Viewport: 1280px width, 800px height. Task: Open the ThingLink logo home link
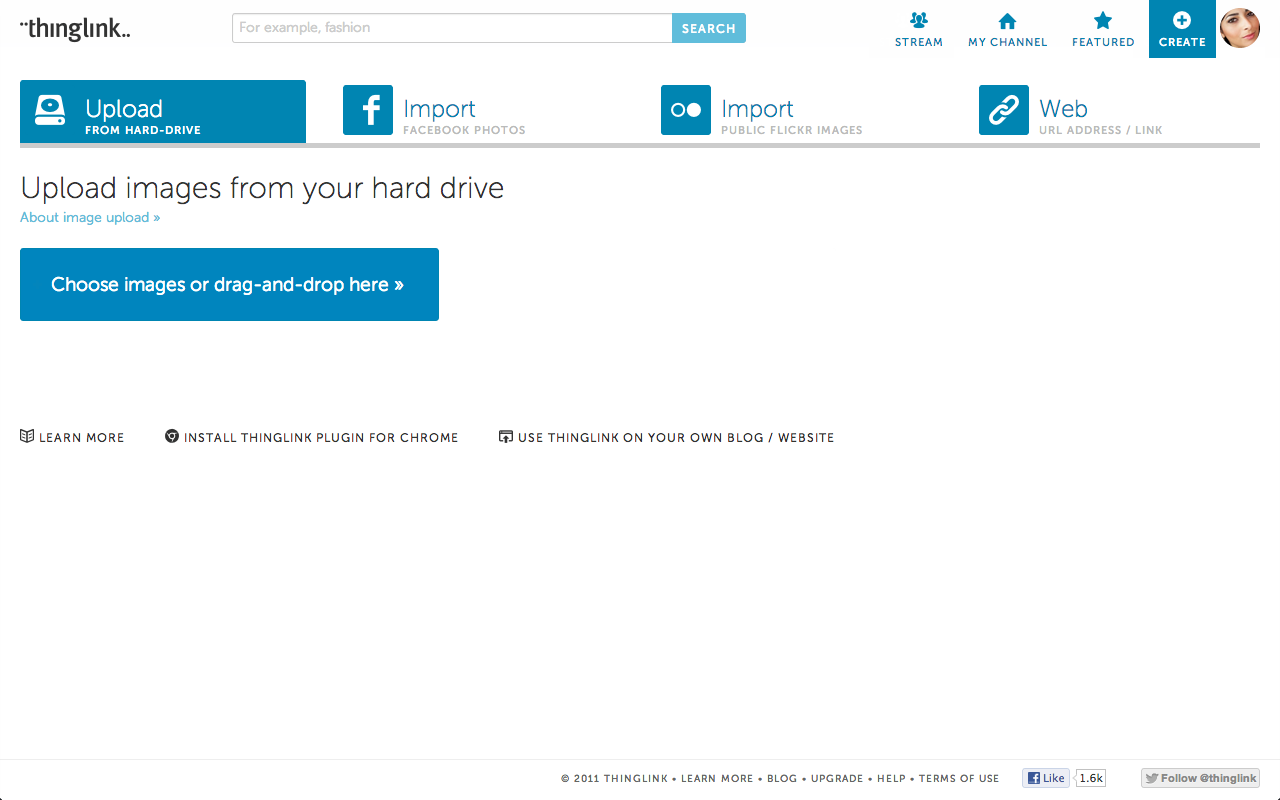(x=75, y=29)
